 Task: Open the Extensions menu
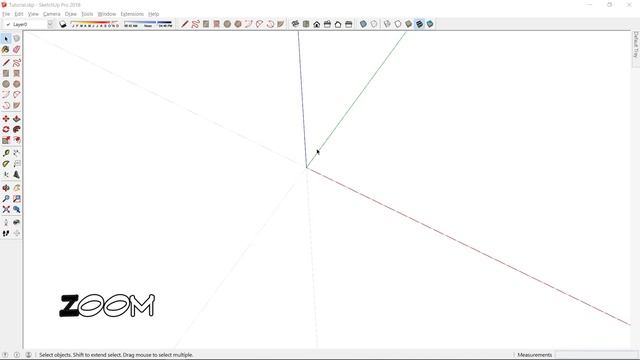(132, 14)
